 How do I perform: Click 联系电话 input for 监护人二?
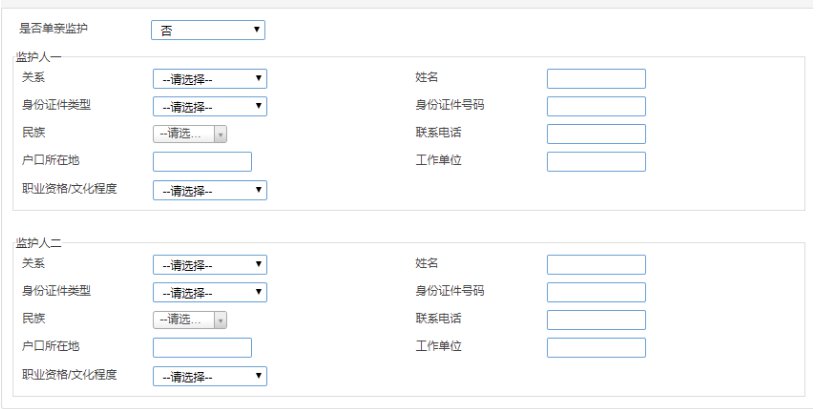pos(596,320)
